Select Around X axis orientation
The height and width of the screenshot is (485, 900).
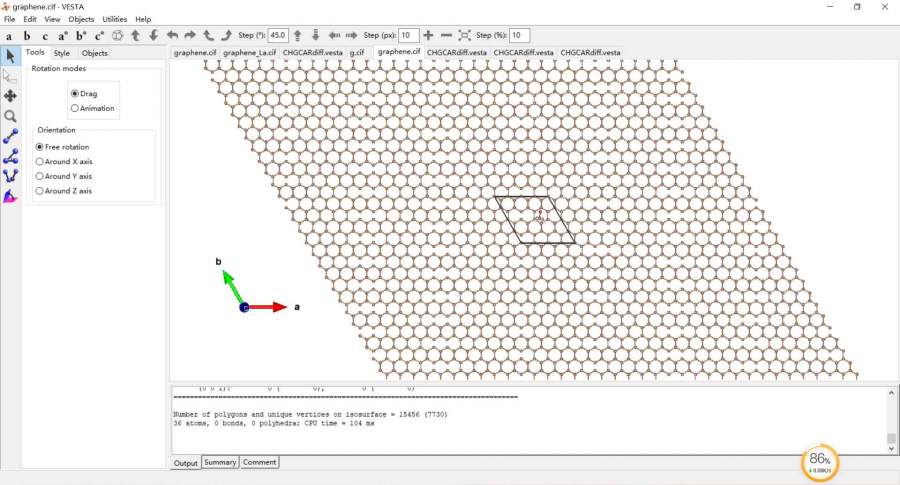point(40,161)
